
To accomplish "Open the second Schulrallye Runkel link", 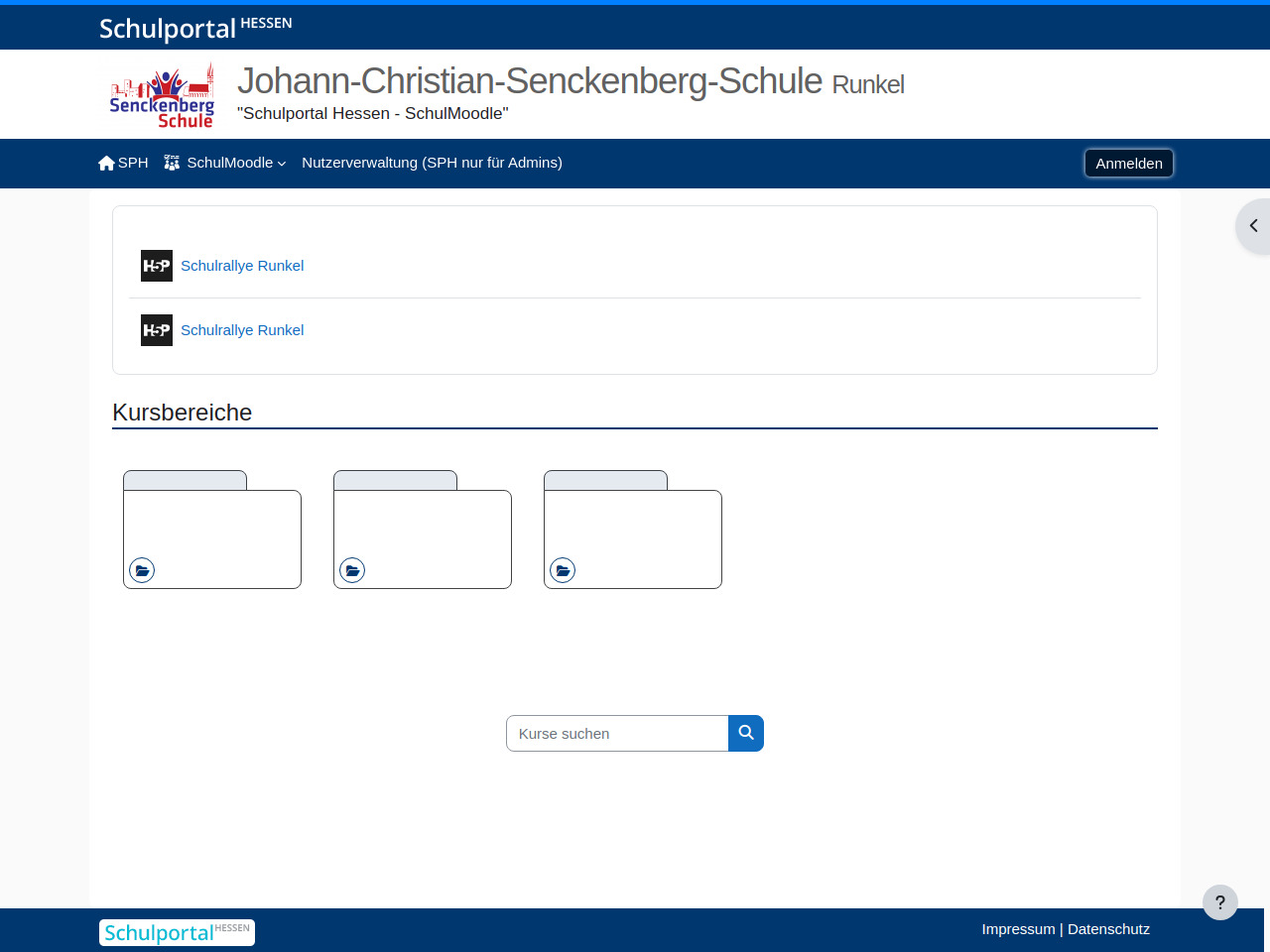I will coord(242,330).
